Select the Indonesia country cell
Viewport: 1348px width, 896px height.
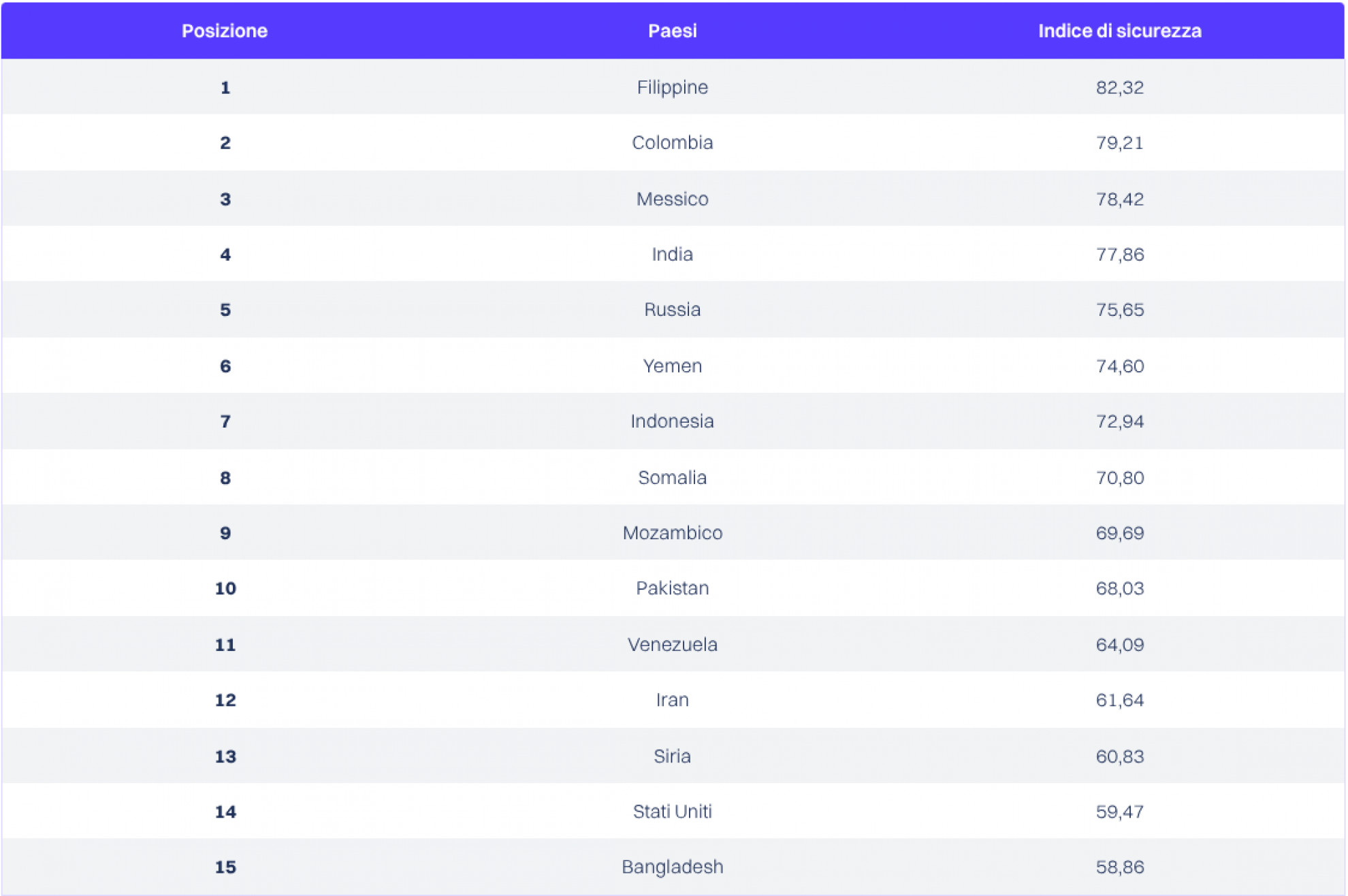pyautogui.click(x=672, y=421)
